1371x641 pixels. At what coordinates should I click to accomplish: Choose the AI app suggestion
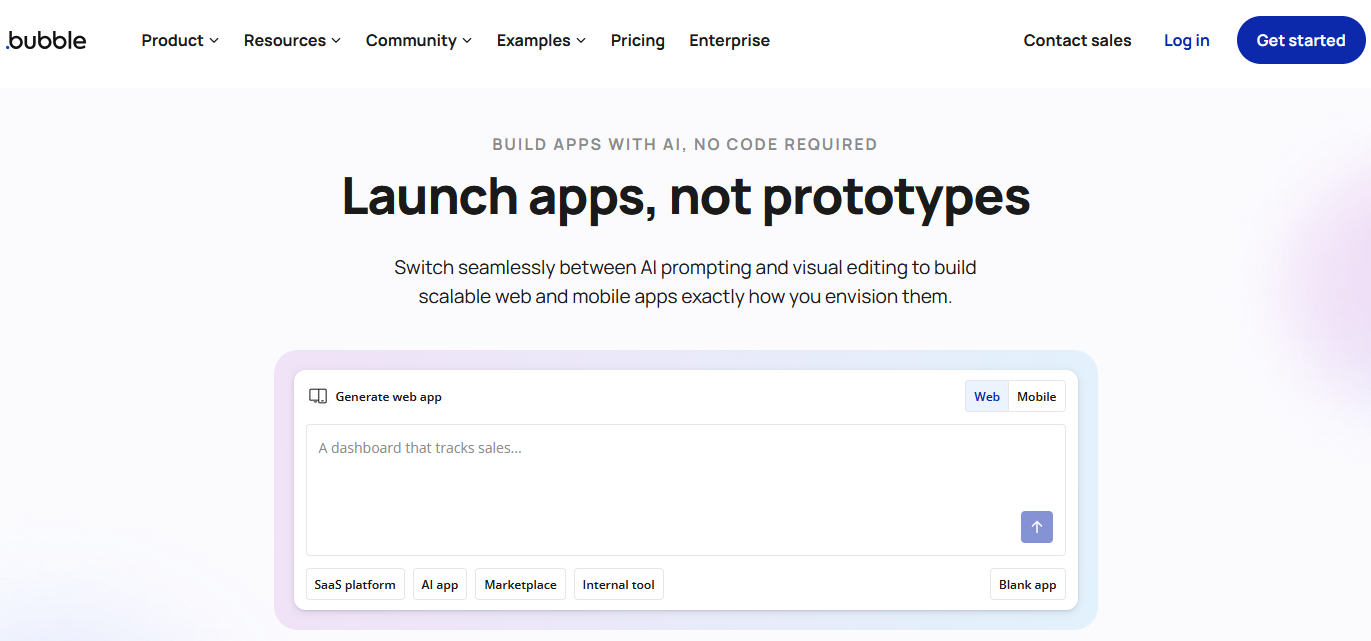(440, 584)
